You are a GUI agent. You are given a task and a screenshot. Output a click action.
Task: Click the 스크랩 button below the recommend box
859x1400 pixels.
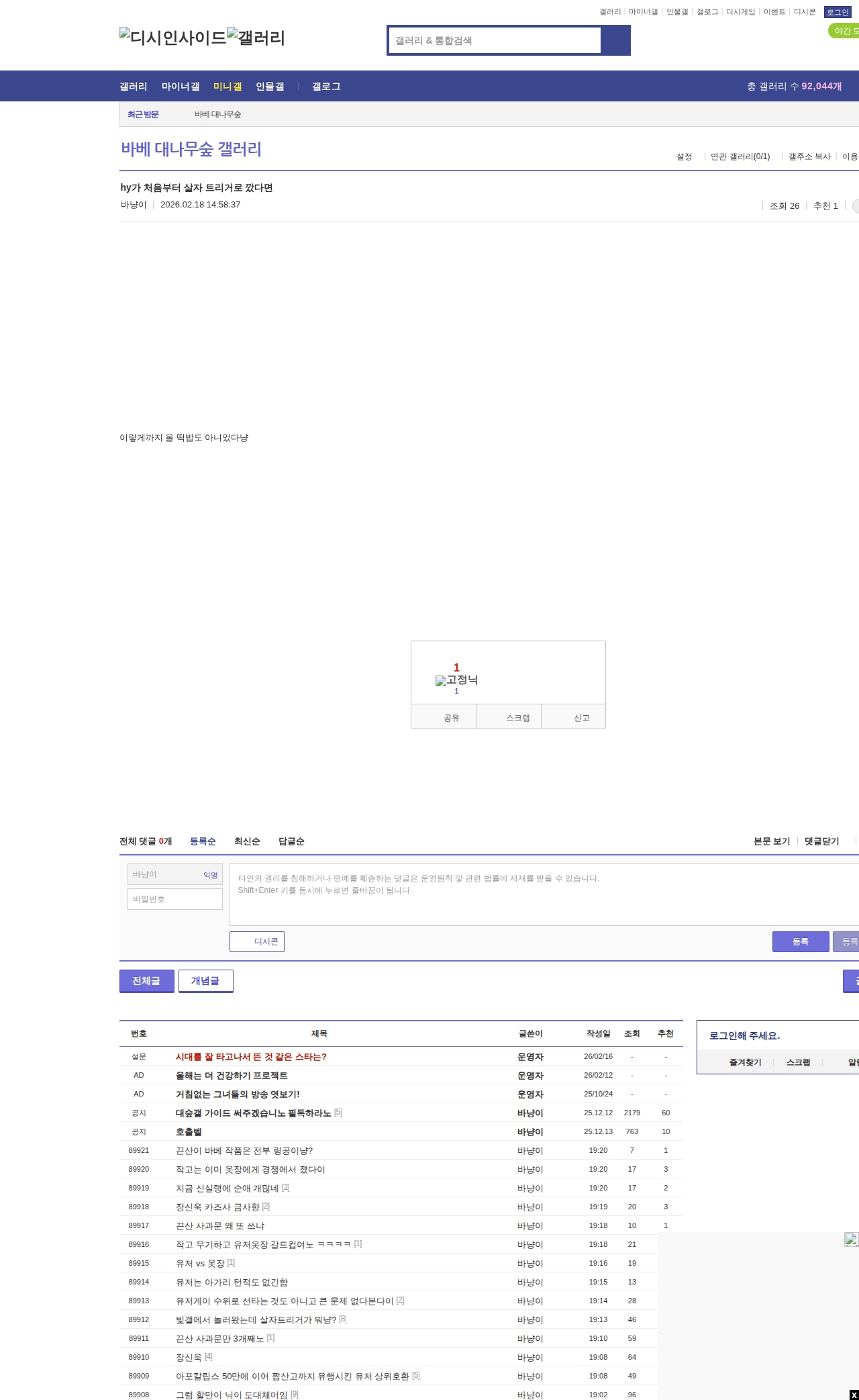coord(509,717)
